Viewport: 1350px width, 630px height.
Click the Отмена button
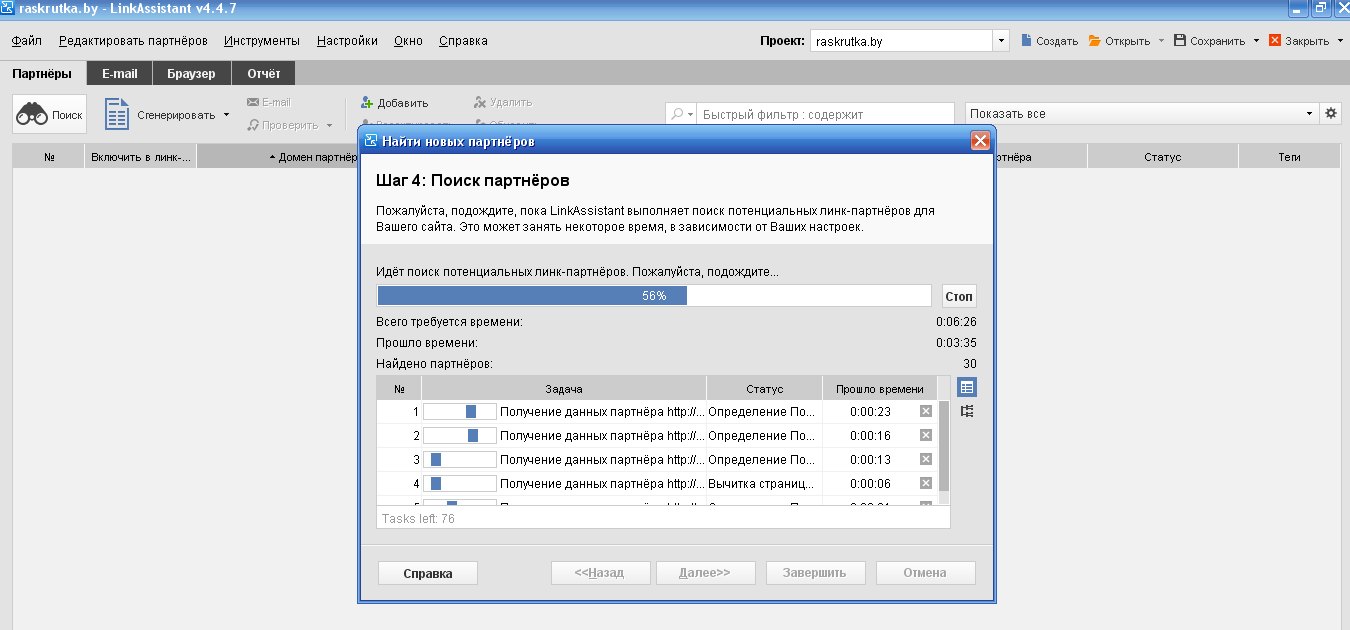pyautogui.click(x=924, y=573)
